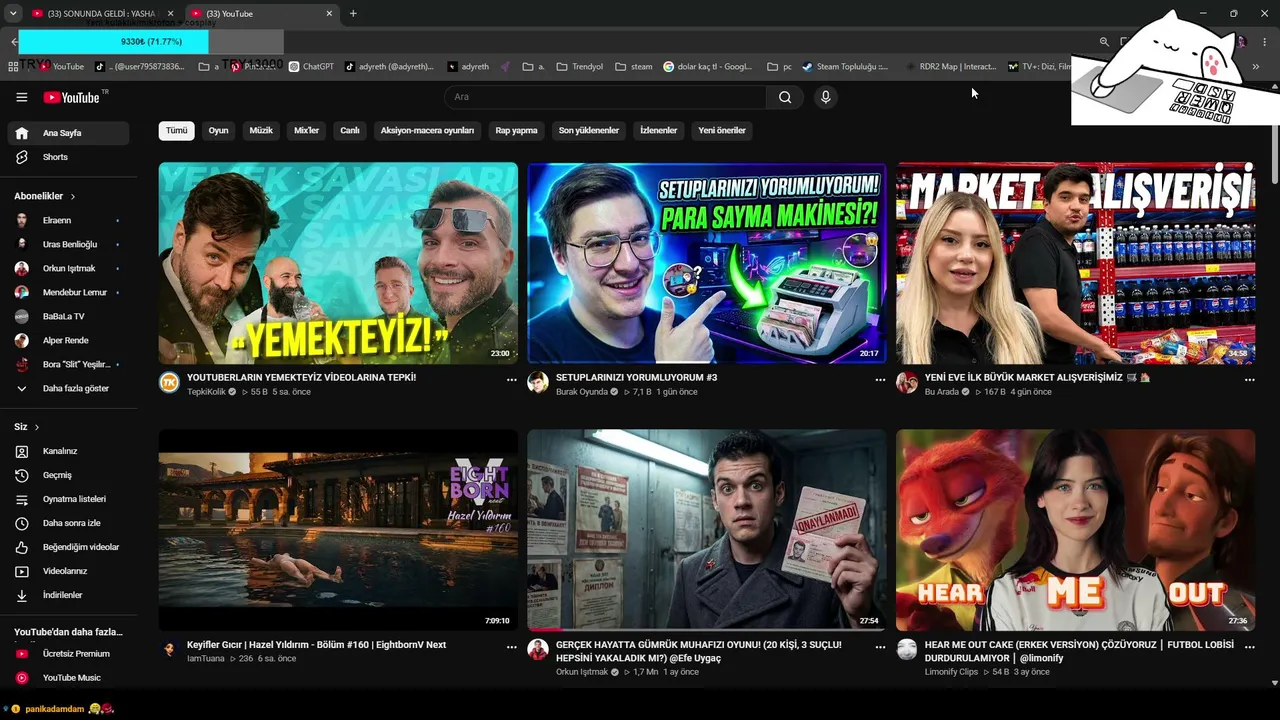1280x720 pixels.
Task: Click the TepkiKolik channel avatar
Action: 169,382
